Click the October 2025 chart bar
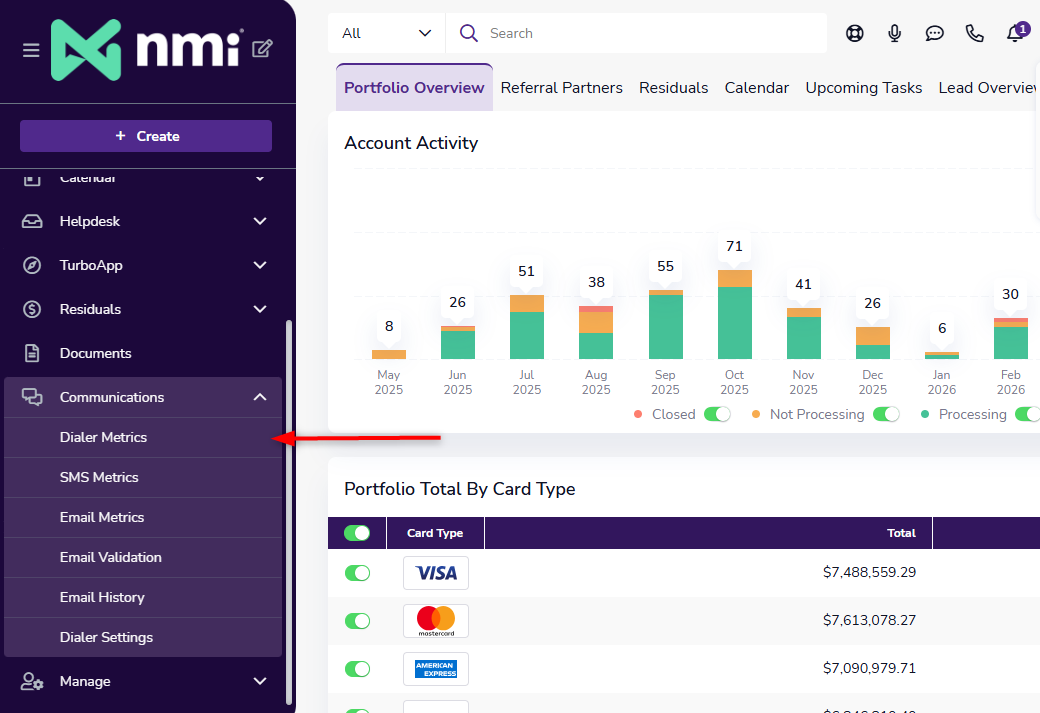1040x713 pixels. click(x=734, y=314)
